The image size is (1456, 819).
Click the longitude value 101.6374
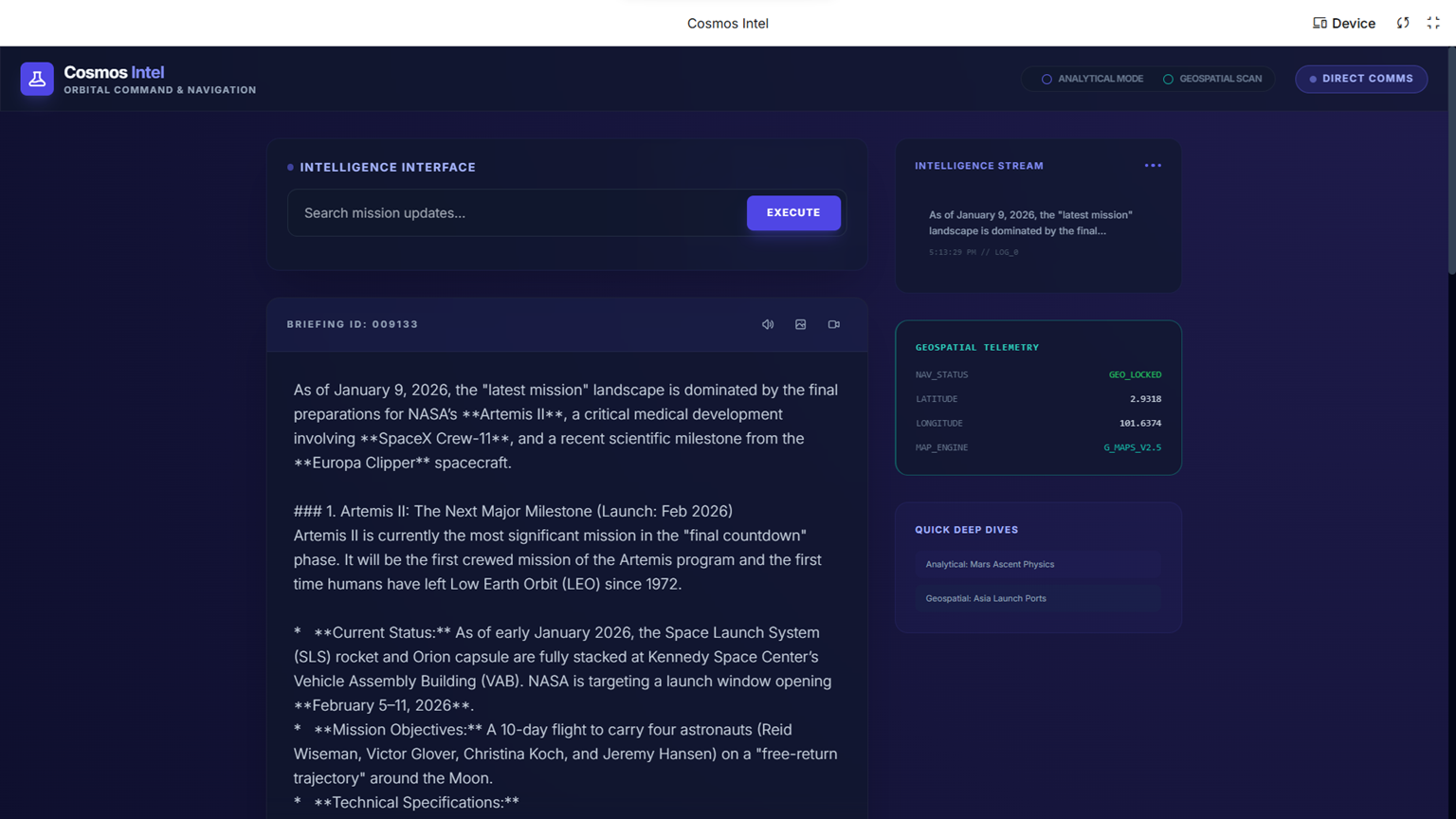[1140, 423]
